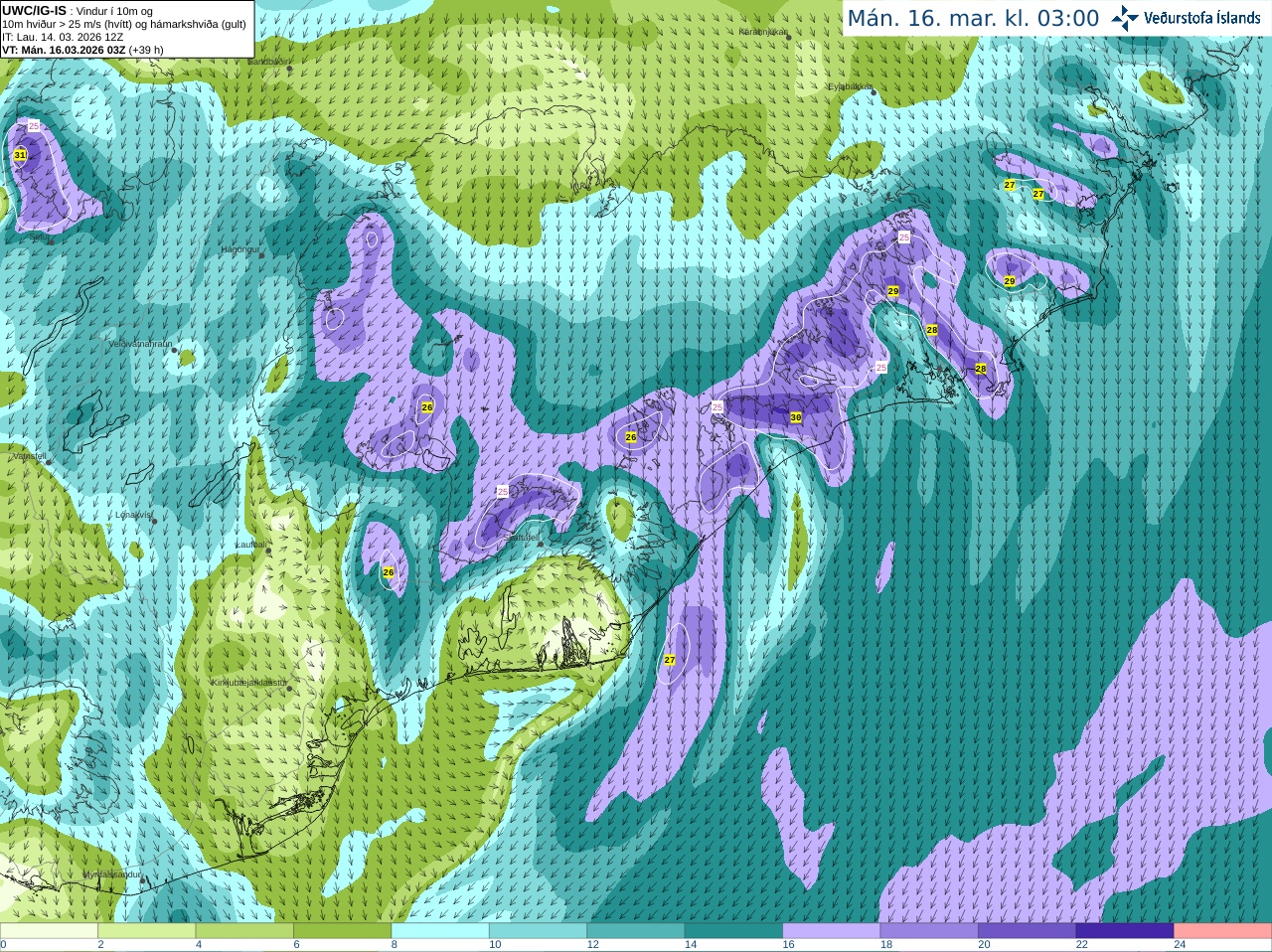
Task: Select the pink above-24 m/s legend swatch
Action: click(1223, 931)
